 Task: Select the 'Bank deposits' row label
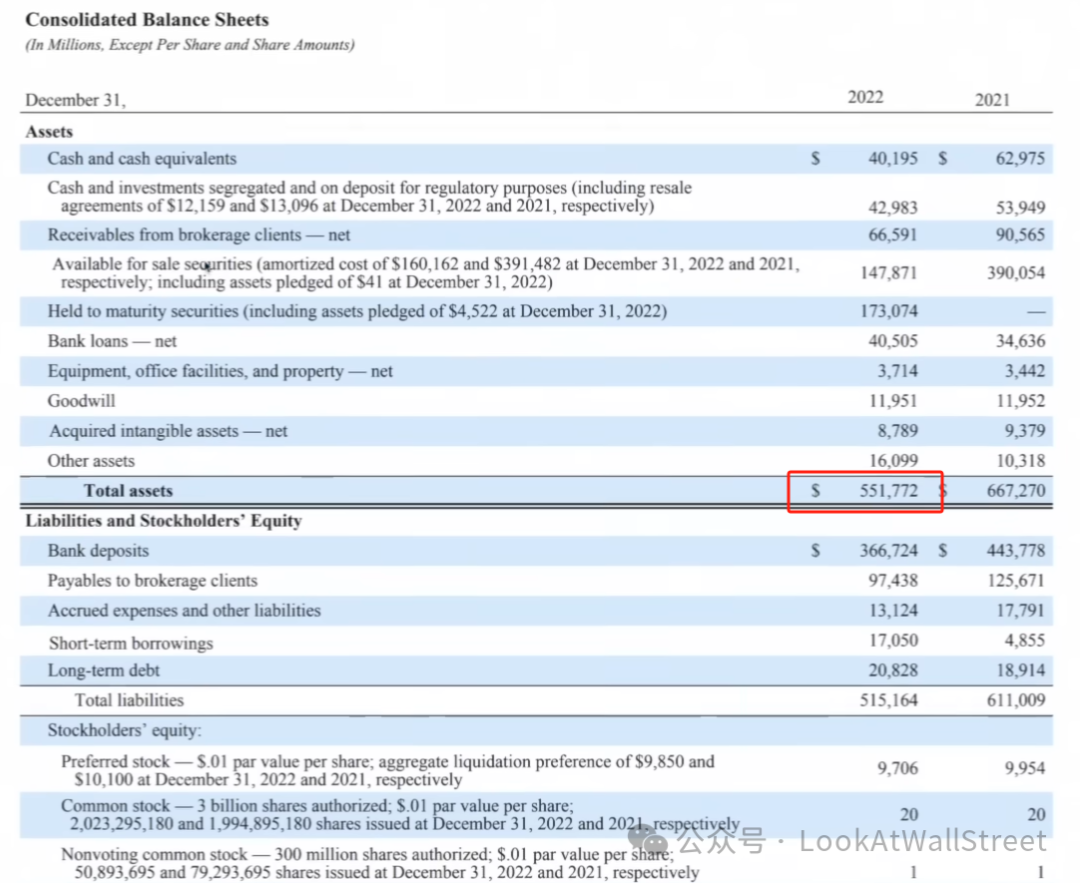[x=98, y=551]
